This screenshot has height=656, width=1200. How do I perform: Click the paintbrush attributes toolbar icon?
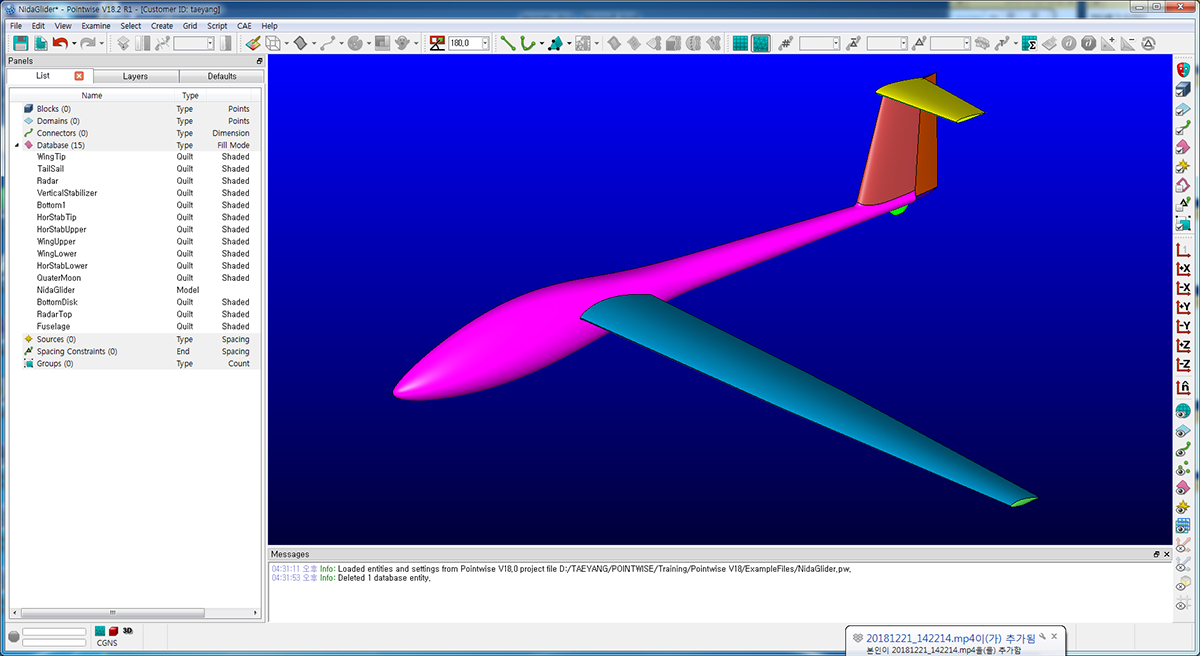click(253, 43)
